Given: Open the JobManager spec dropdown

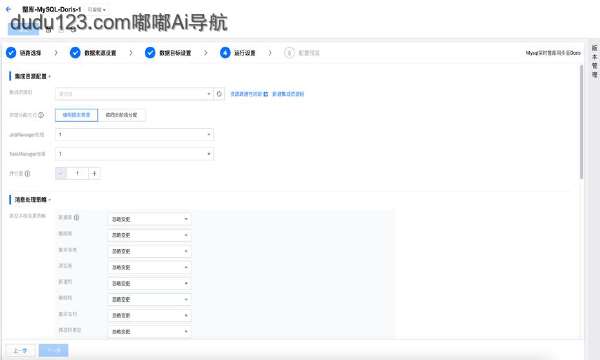Looking at the screenshot, I should click(x=134, y=135).
